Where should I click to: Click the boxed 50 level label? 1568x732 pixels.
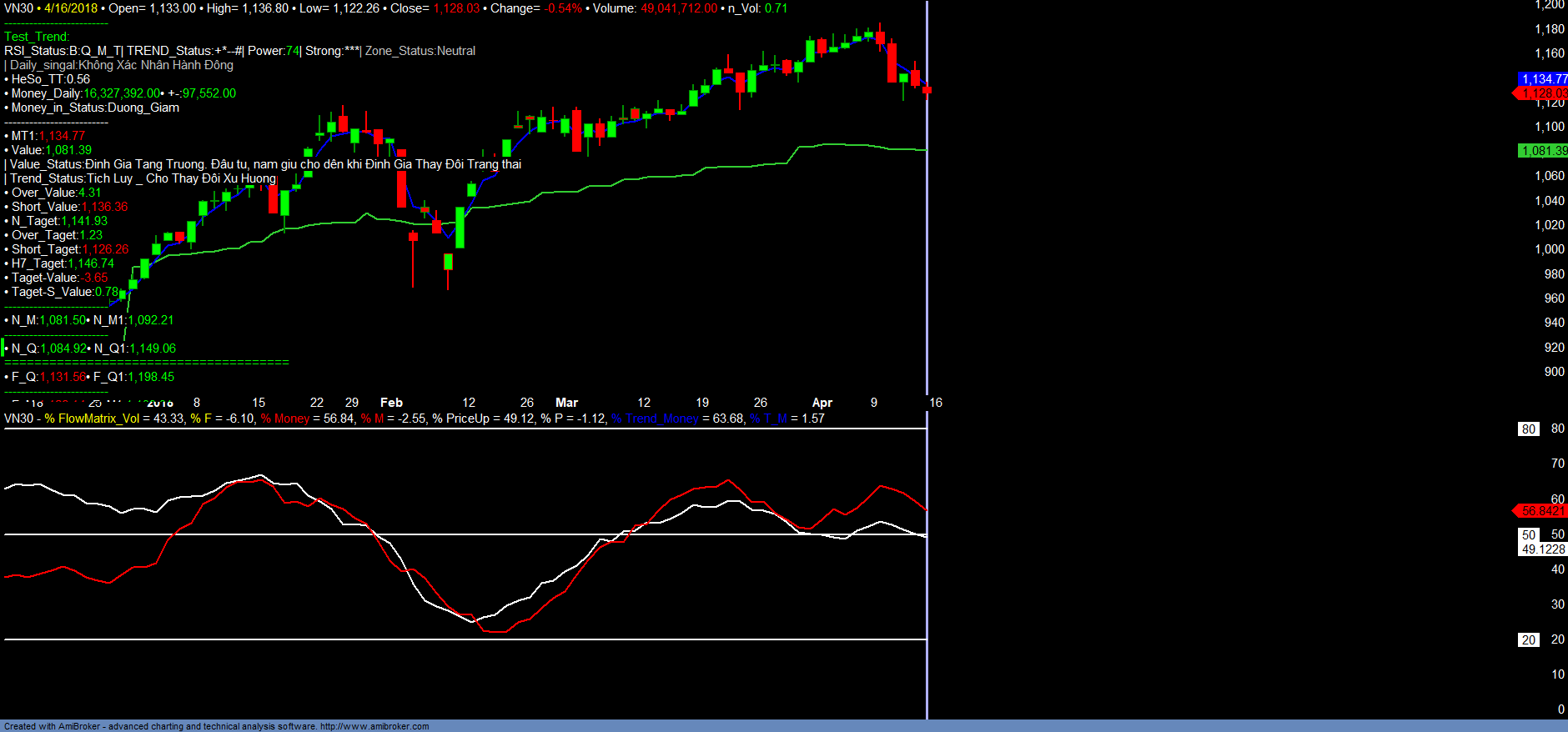tap(1528, 535)
